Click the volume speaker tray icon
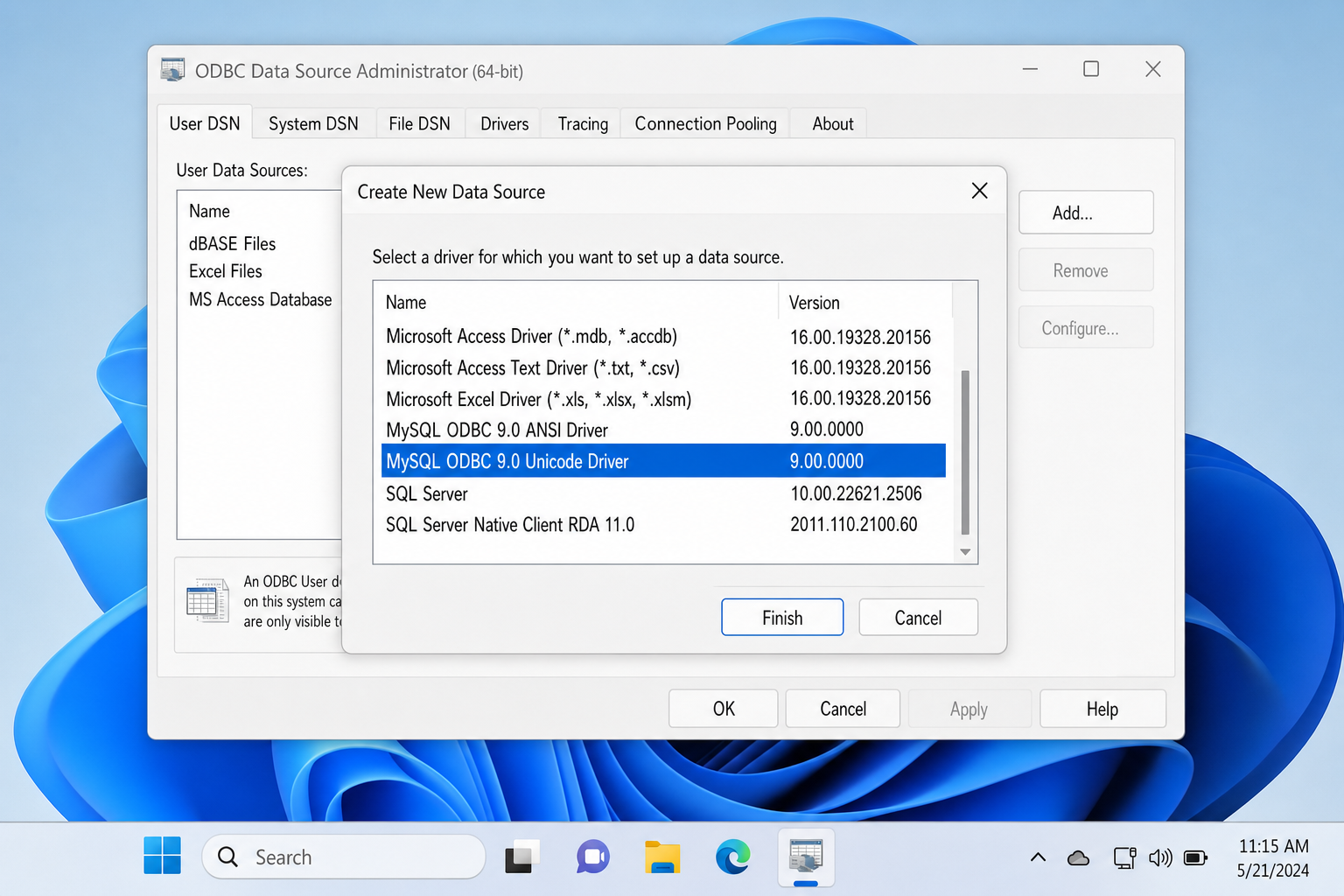The width and height of the screenshot is (1344, 896). 1160,857
